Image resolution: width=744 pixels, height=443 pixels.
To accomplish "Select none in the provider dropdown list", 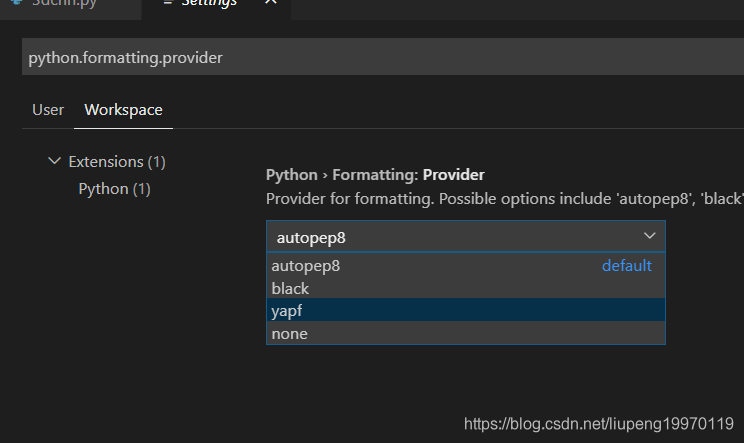I will point(289,333).
